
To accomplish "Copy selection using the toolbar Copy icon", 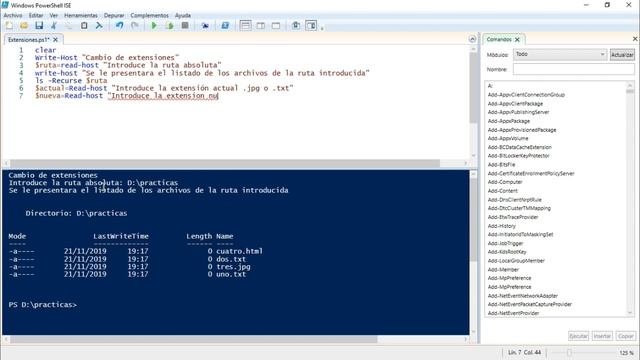I will pyautogui.click(x=69, y=26).
